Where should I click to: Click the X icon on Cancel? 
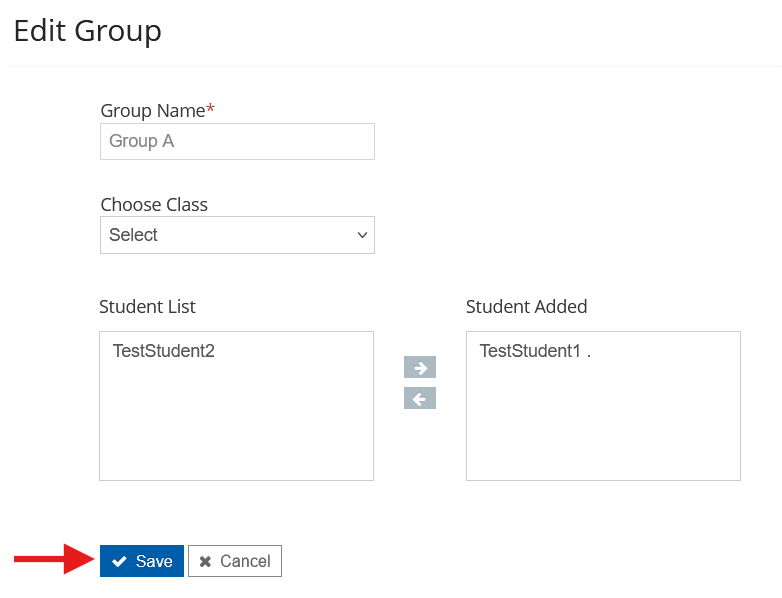pos(205,561)
